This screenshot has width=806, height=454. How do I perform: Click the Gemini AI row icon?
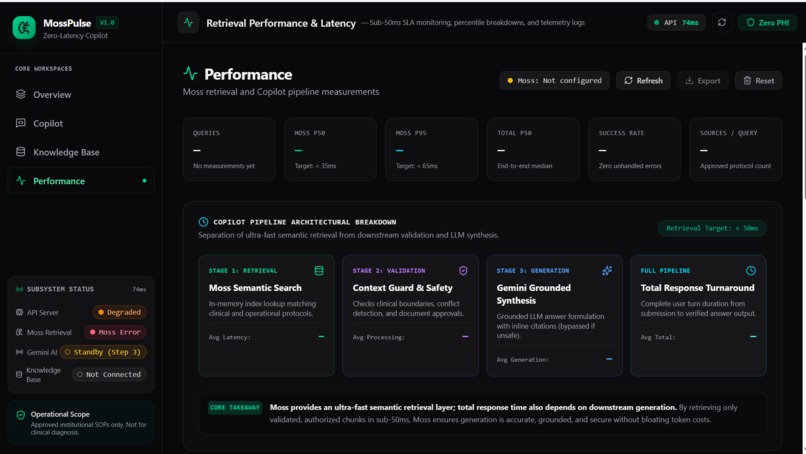pos(20,352)
